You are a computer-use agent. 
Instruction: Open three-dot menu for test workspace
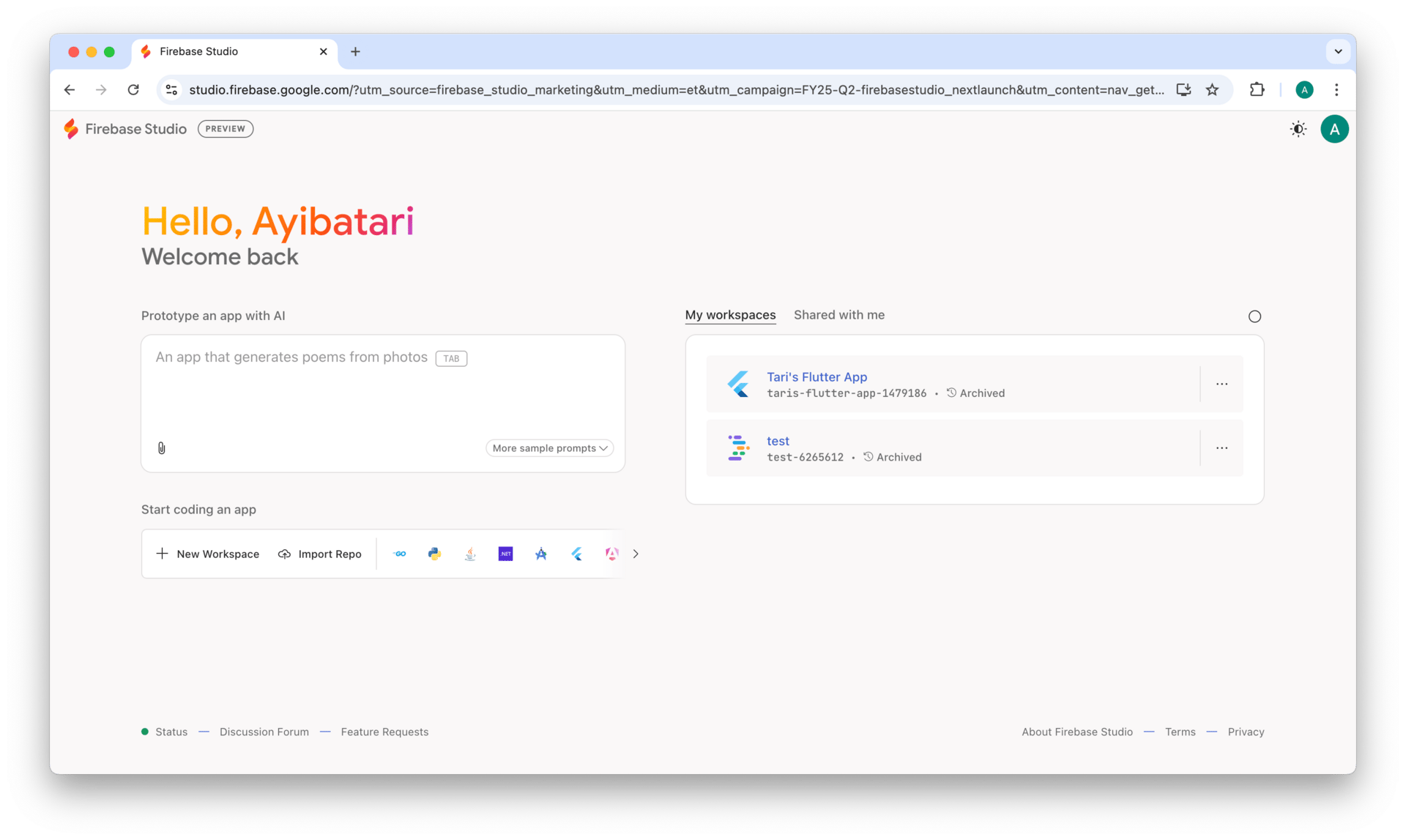pos(1221,448)
